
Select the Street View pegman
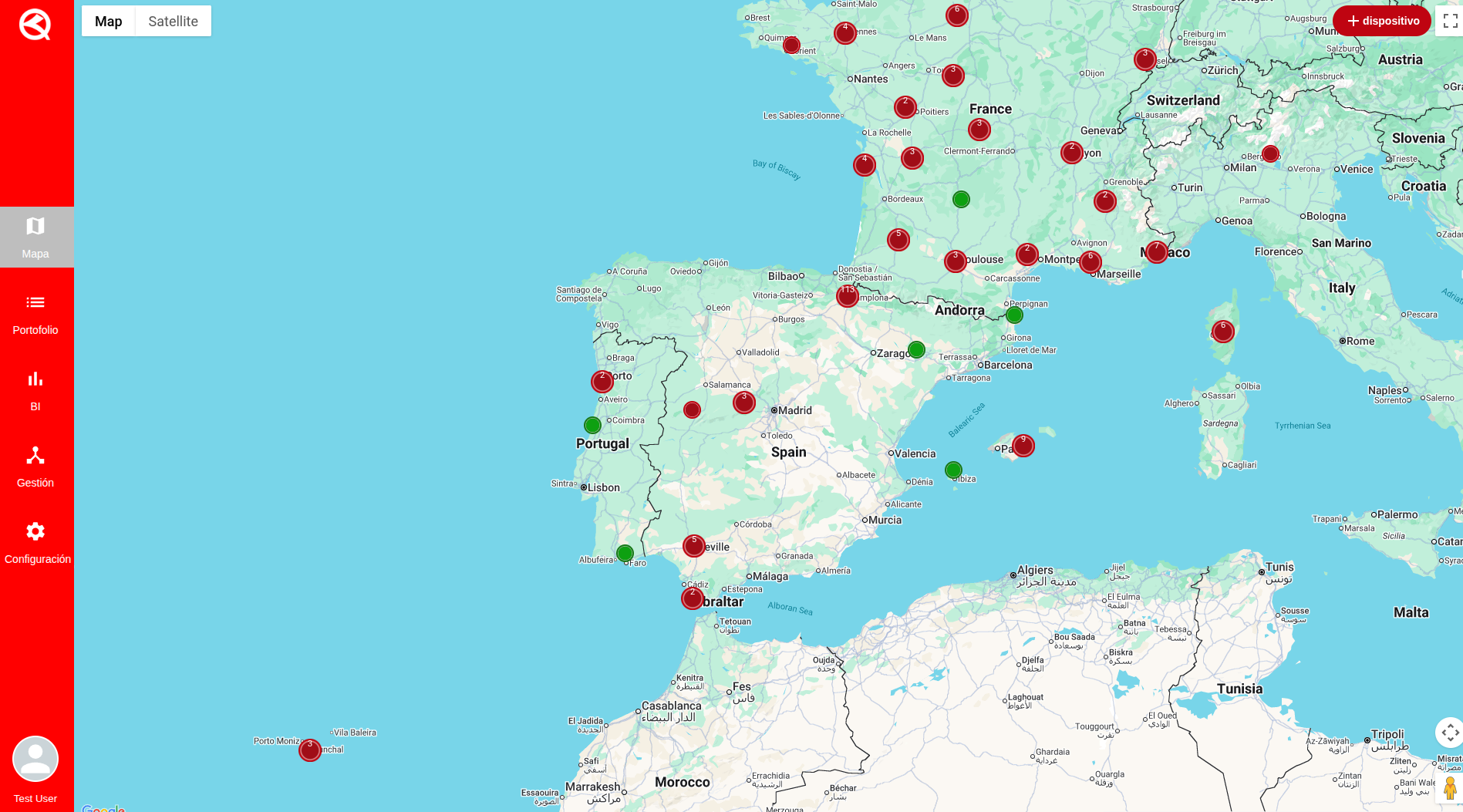pyautogui.click(x=1450, y=787)
